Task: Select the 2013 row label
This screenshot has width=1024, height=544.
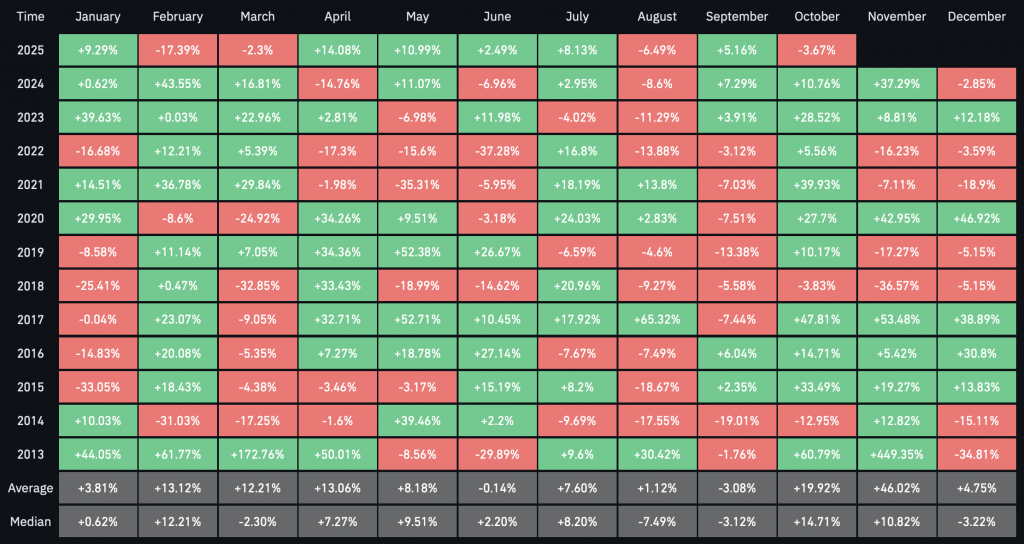Action: (30, 455)
